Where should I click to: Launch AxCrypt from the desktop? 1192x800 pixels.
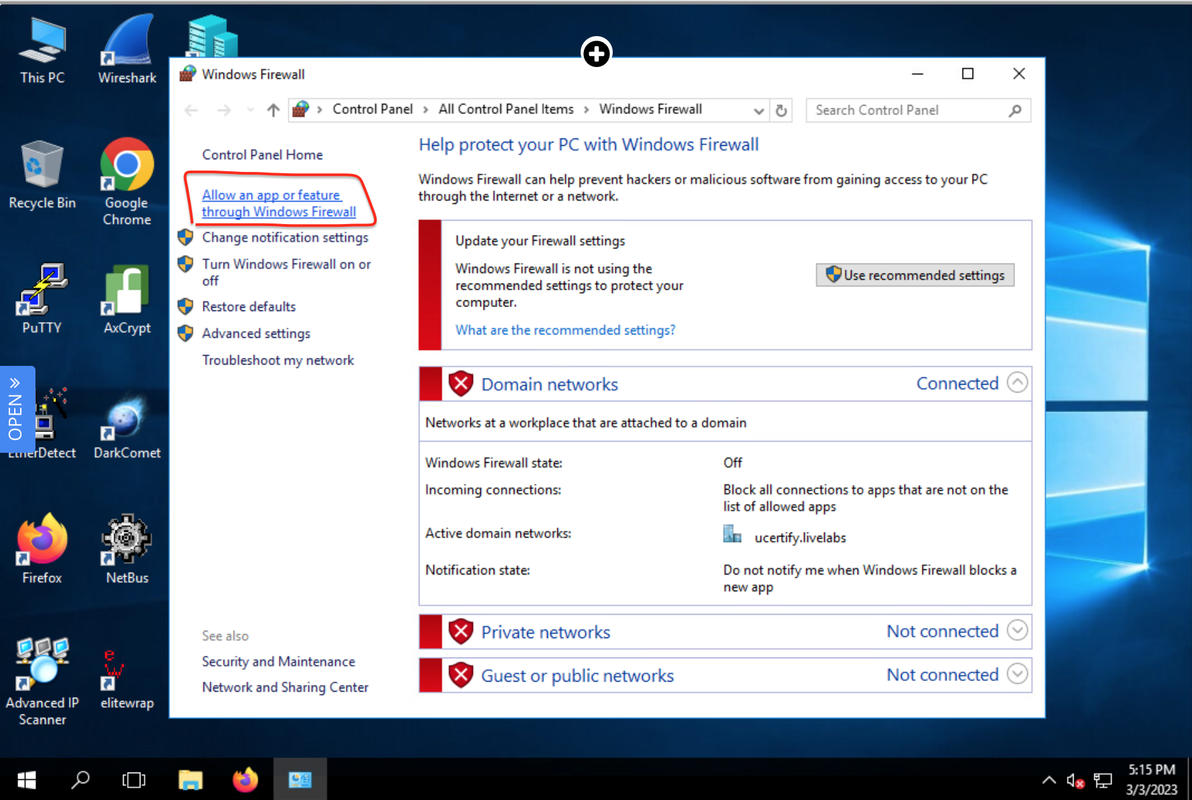click(127, 300)
